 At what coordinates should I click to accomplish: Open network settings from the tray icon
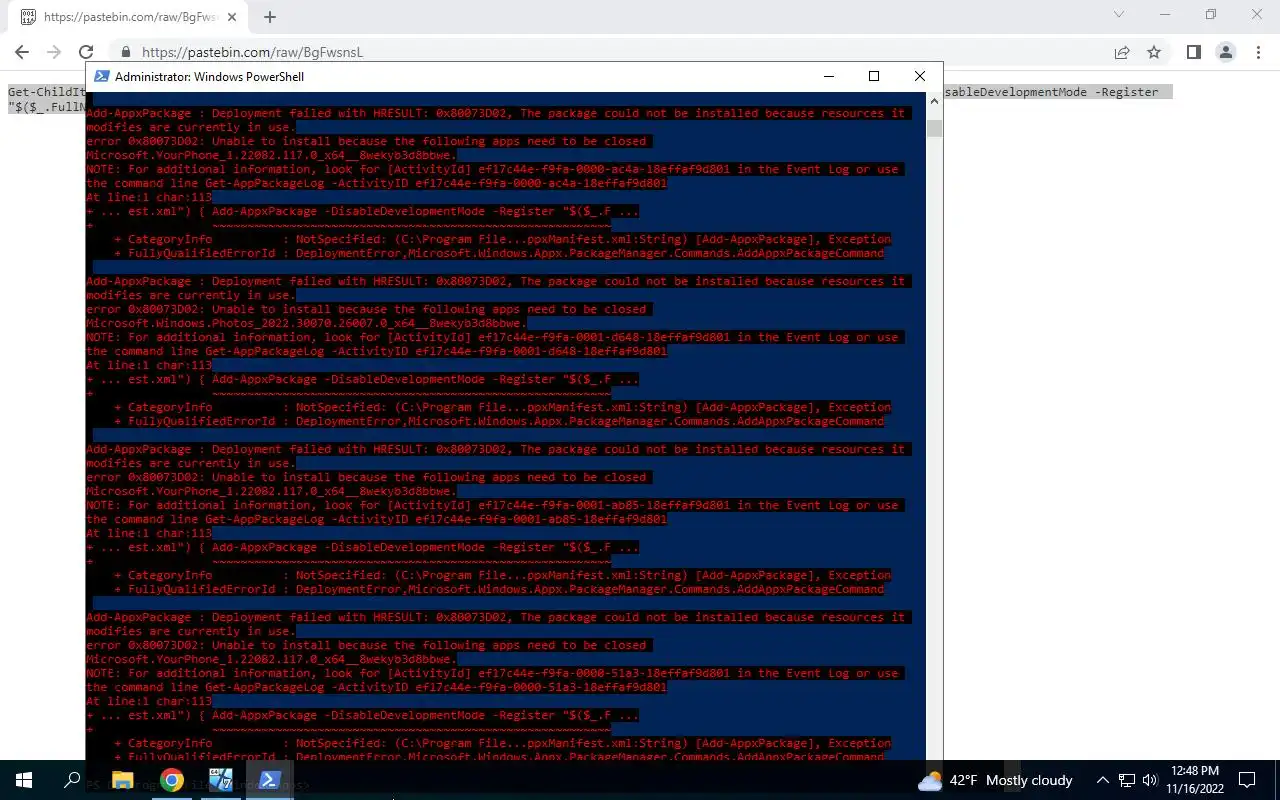[1127, 780]
